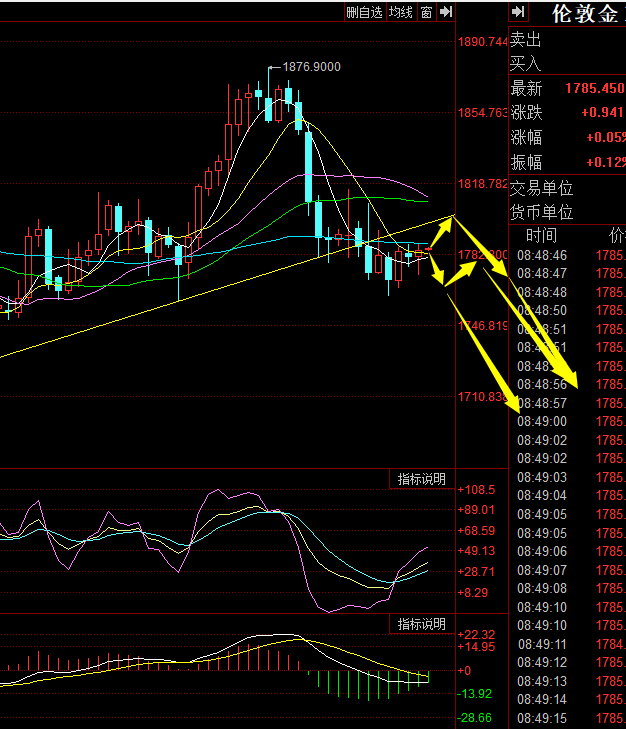Click the 删自选 button above the chart
626x729 pixels.
click(365, 12)
